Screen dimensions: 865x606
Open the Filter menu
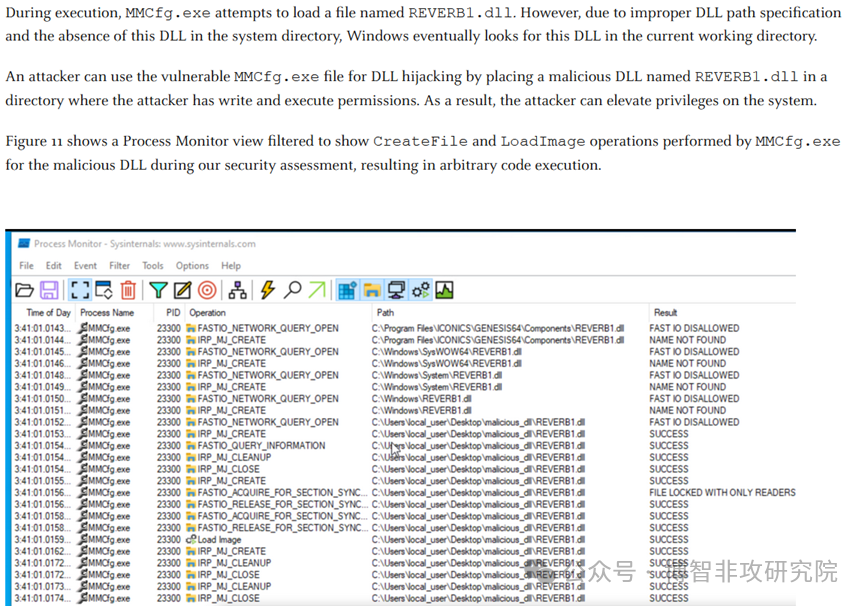tap(119, 265)
